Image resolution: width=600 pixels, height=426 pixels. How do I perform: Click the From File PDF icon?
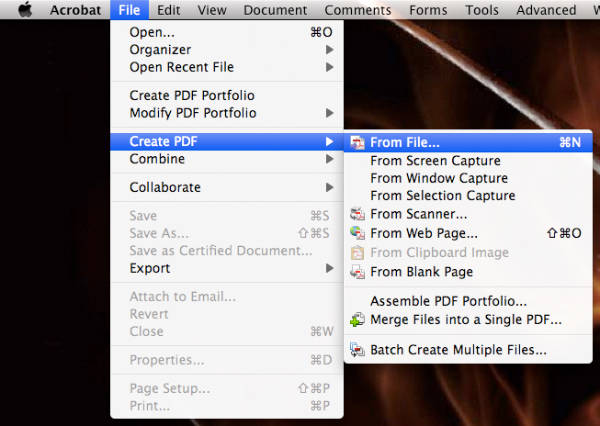point(357,142)
